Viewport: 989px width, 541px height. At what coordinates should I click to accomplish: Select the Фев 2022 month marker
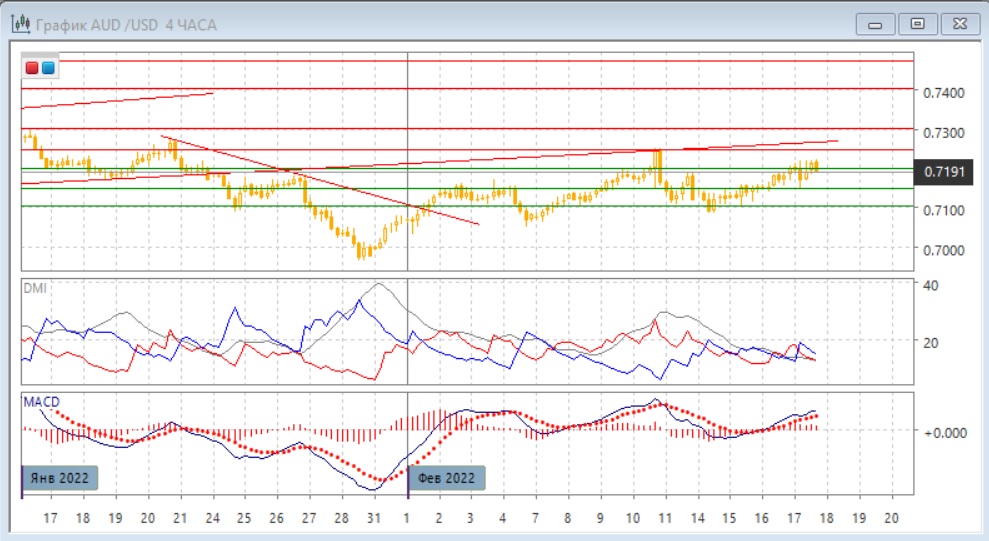coord(447,478)
